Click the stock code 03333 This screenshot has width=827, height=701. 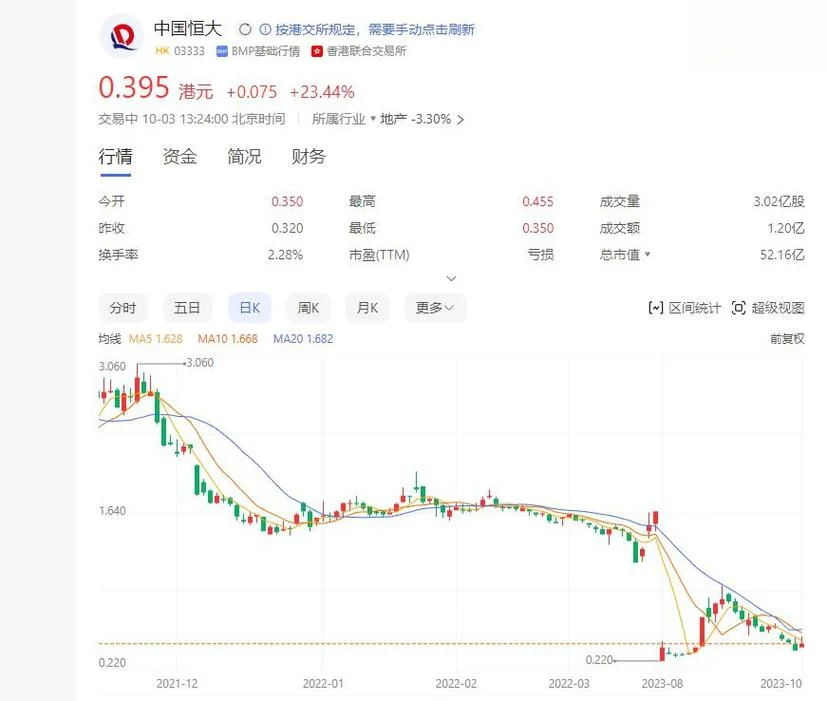(x=189, y=51)
